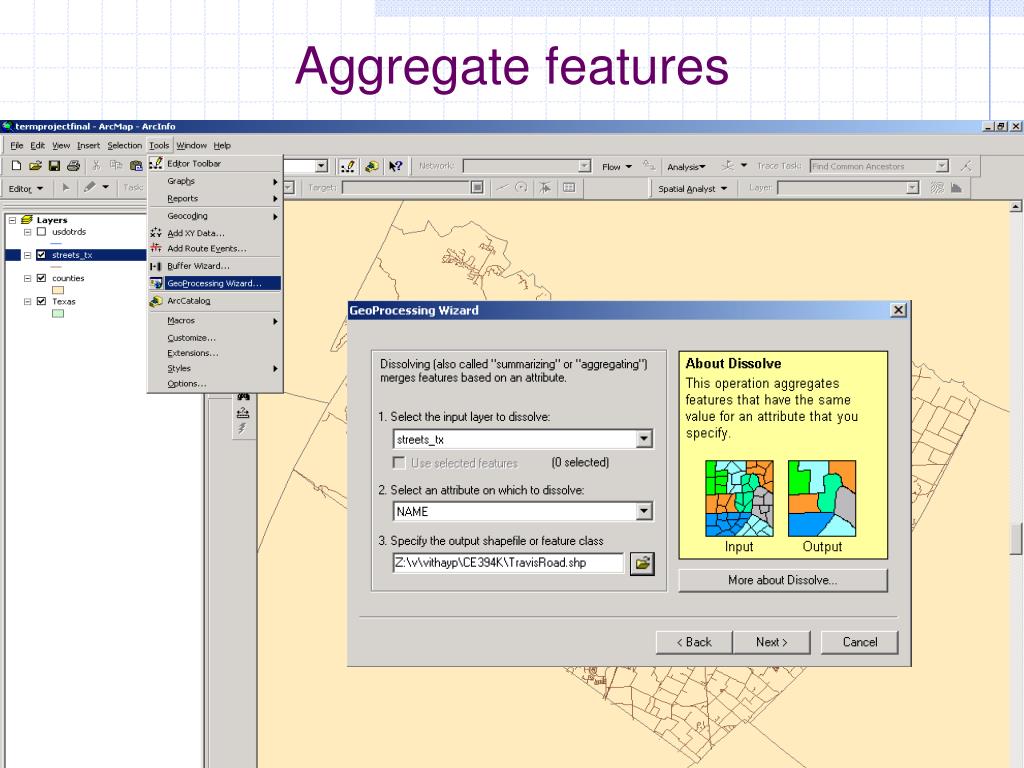Screen dimensions: 1024x768
Task: Click the counties layer color swatch
Action: pos(58,290)
